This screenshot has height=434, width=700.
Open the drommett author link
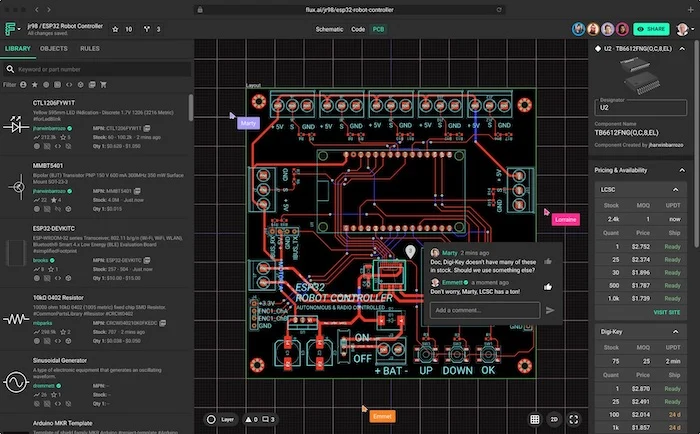pos(44,385)
